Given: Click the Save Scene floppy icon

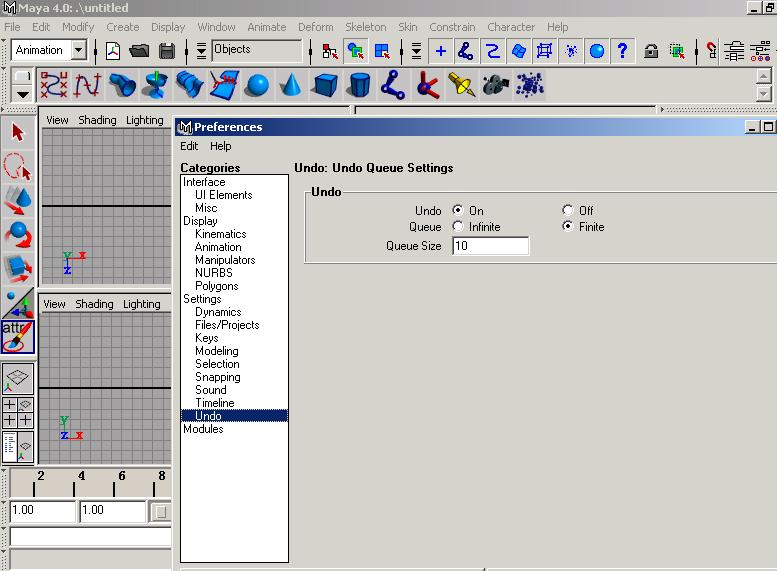Looking at the screenshot, I should point(167,51).
